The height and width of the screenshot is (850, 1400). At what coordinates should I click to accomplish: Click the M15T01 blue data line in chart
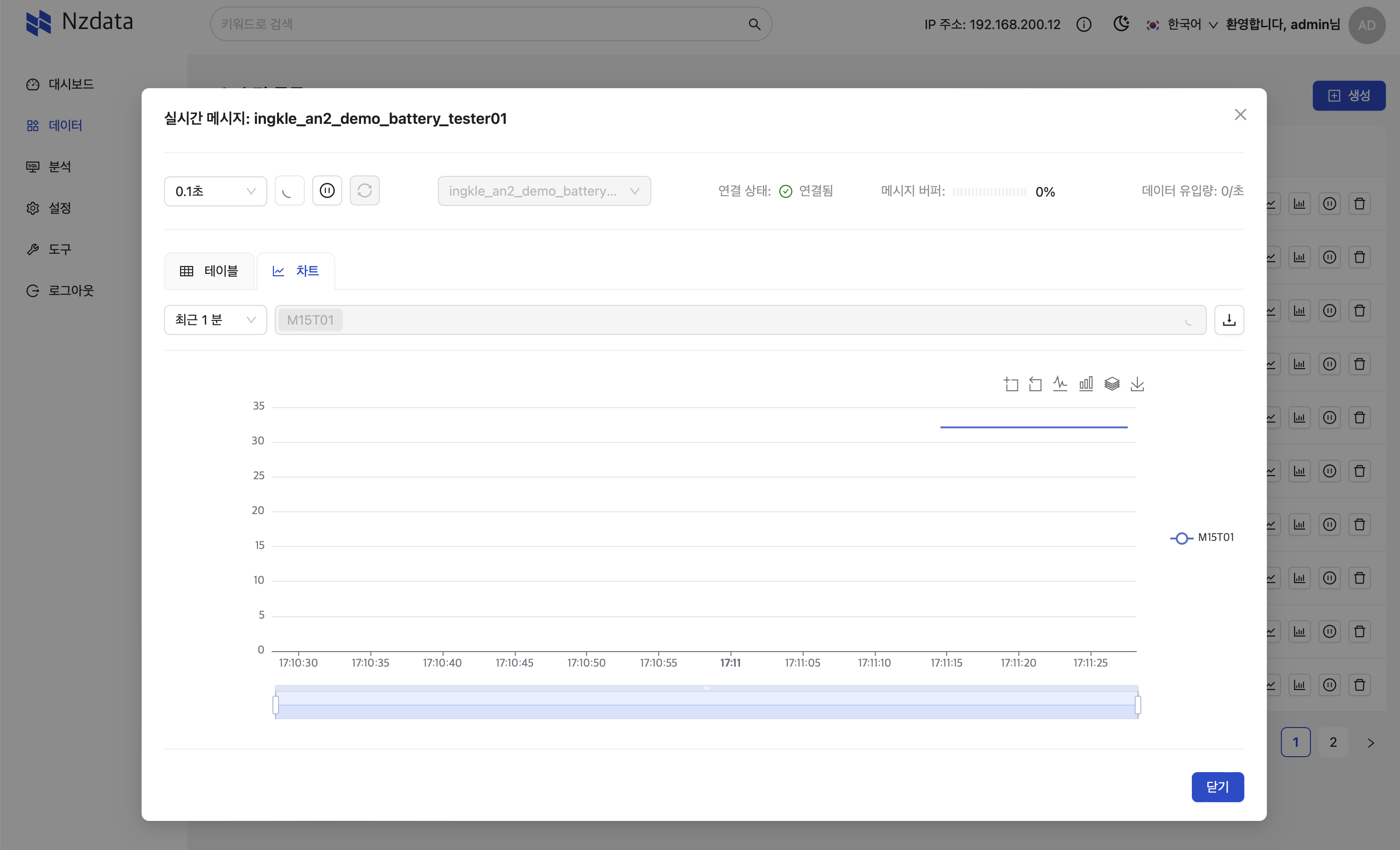point(1033,427)
